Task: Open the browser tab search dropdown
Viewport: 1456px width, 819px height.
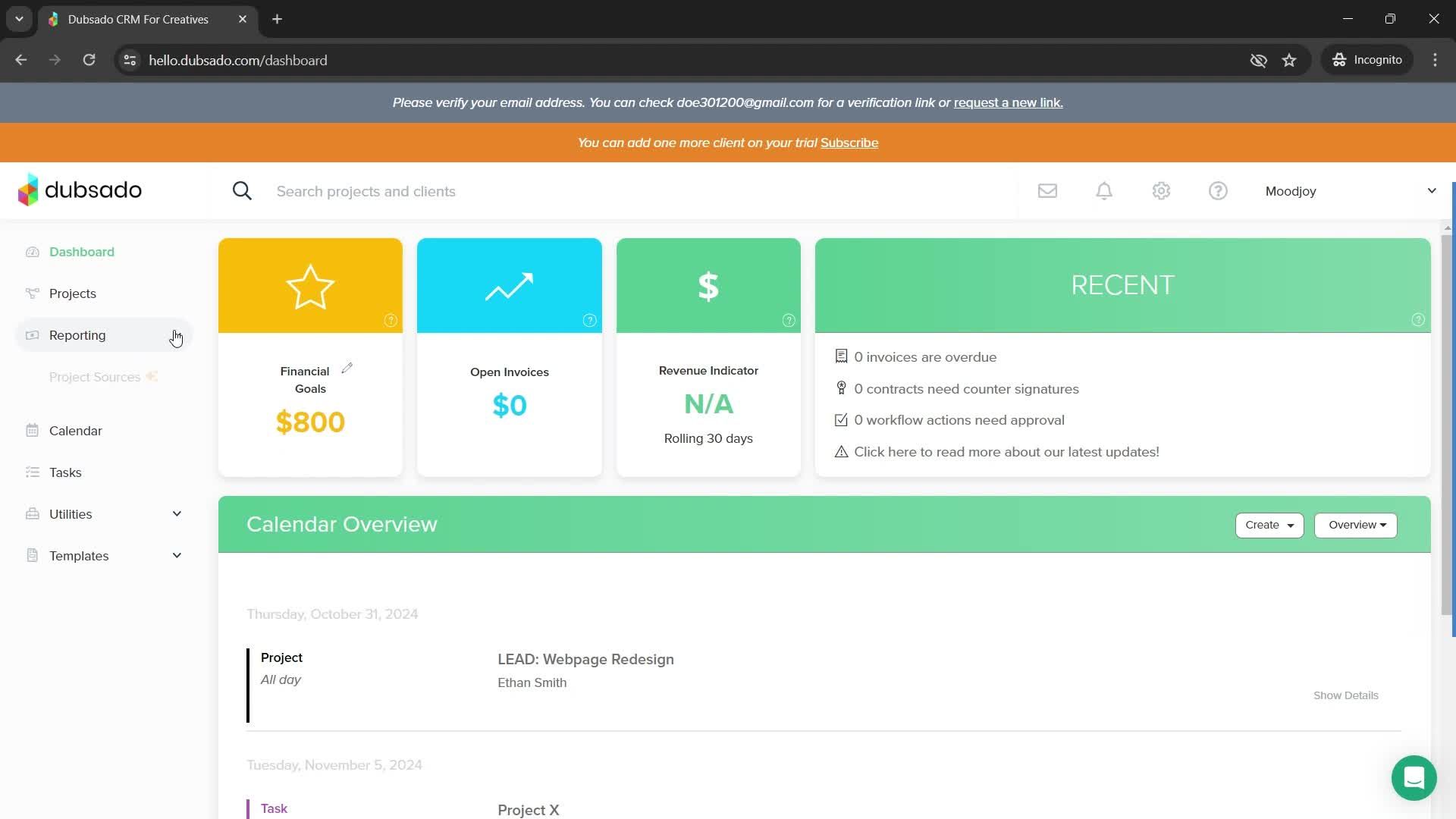Action: click(19, 19)
